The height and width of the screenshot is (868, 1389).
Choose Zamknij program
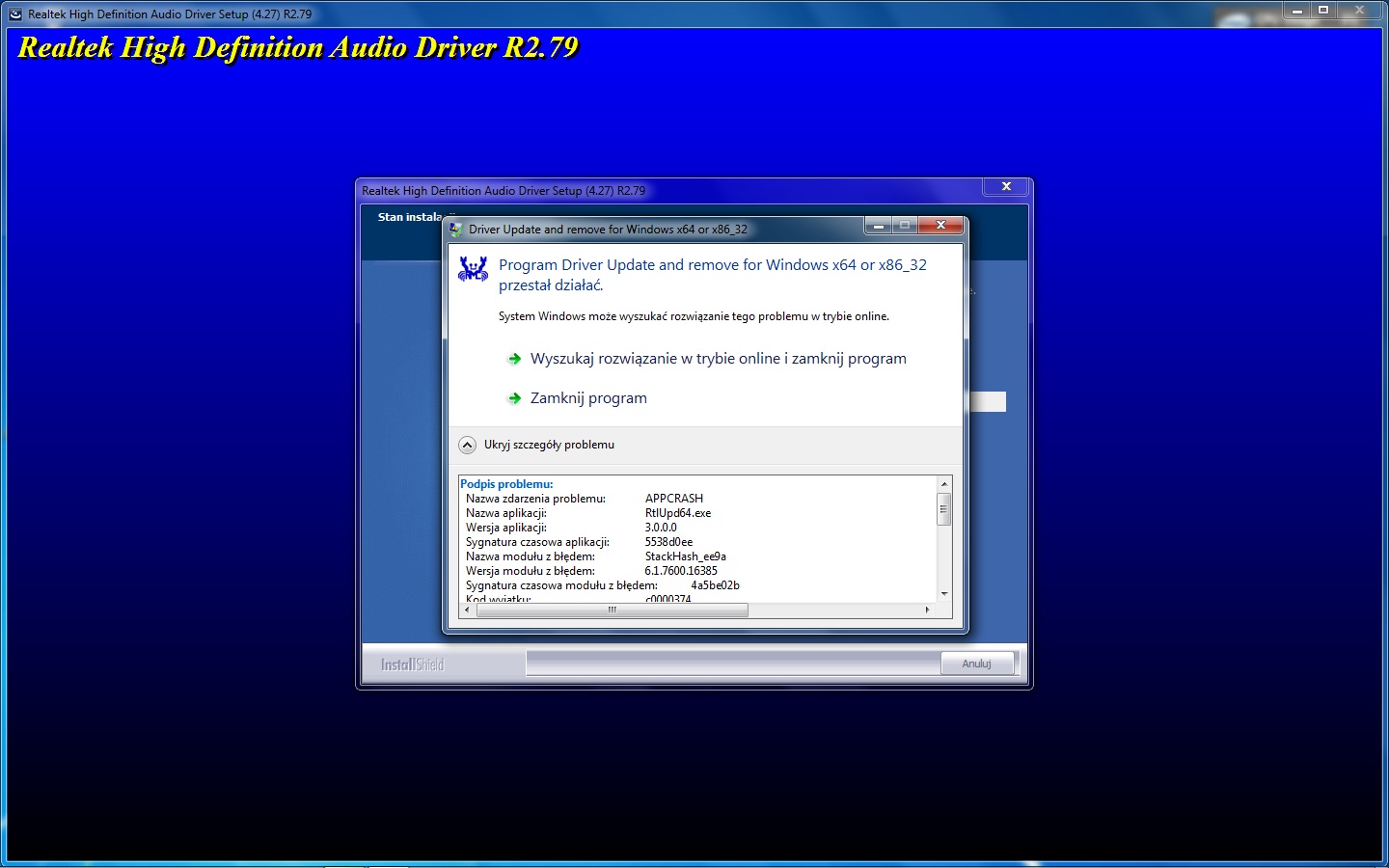pos(588,398)
